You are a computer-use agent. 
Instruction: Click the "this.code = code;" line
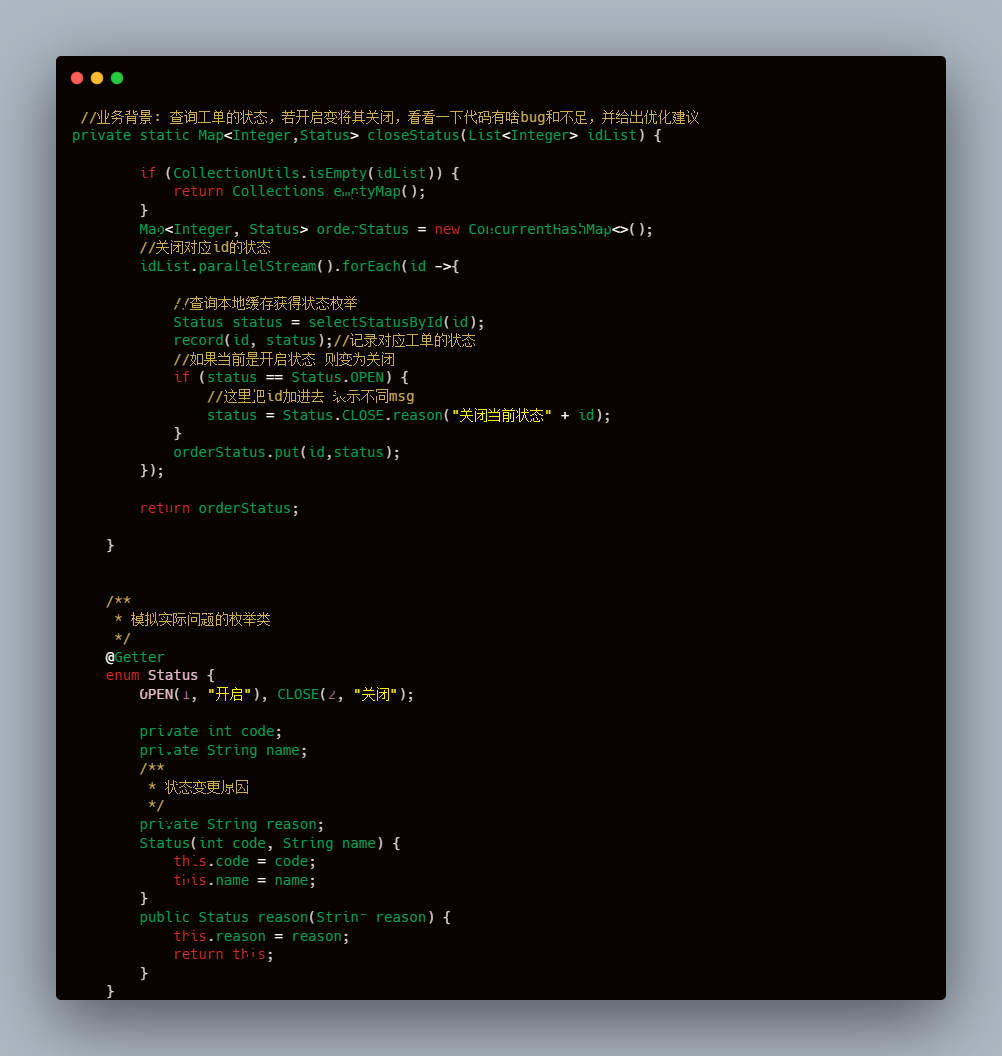pyautogui.click(x=244, y=861)
